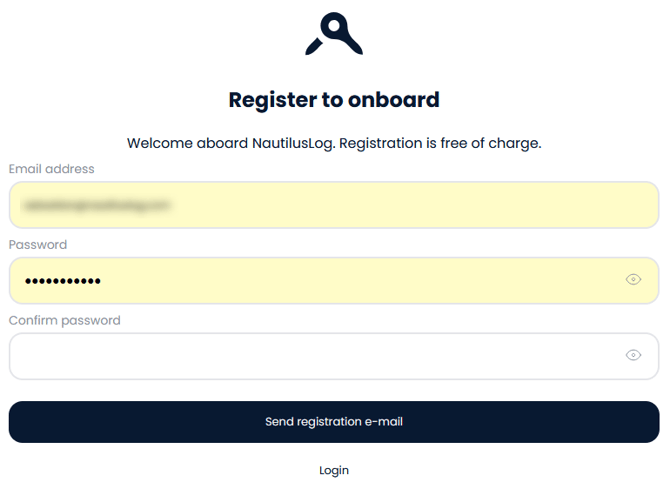Show the Password field characters

633,280
